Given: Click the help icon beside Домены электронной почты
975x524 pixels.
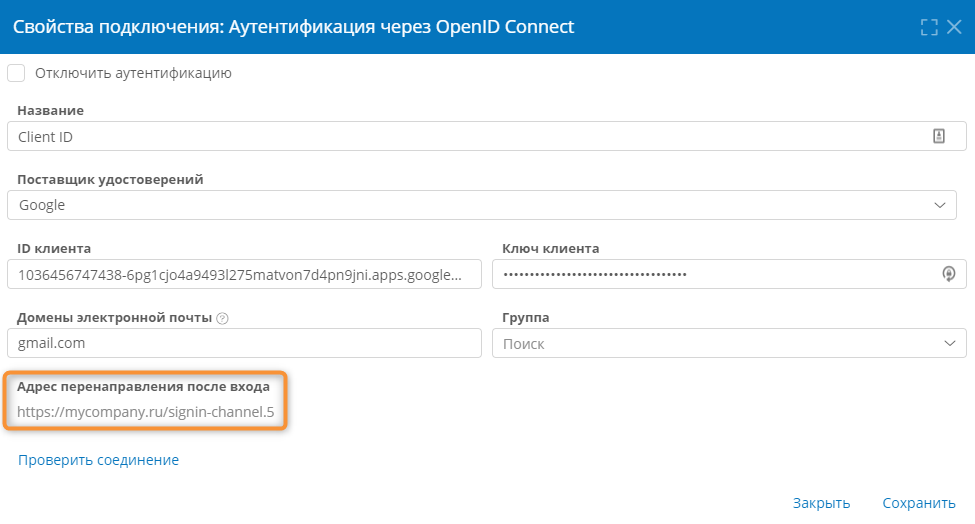Looking at the screenshot, I should click(223, 318).
